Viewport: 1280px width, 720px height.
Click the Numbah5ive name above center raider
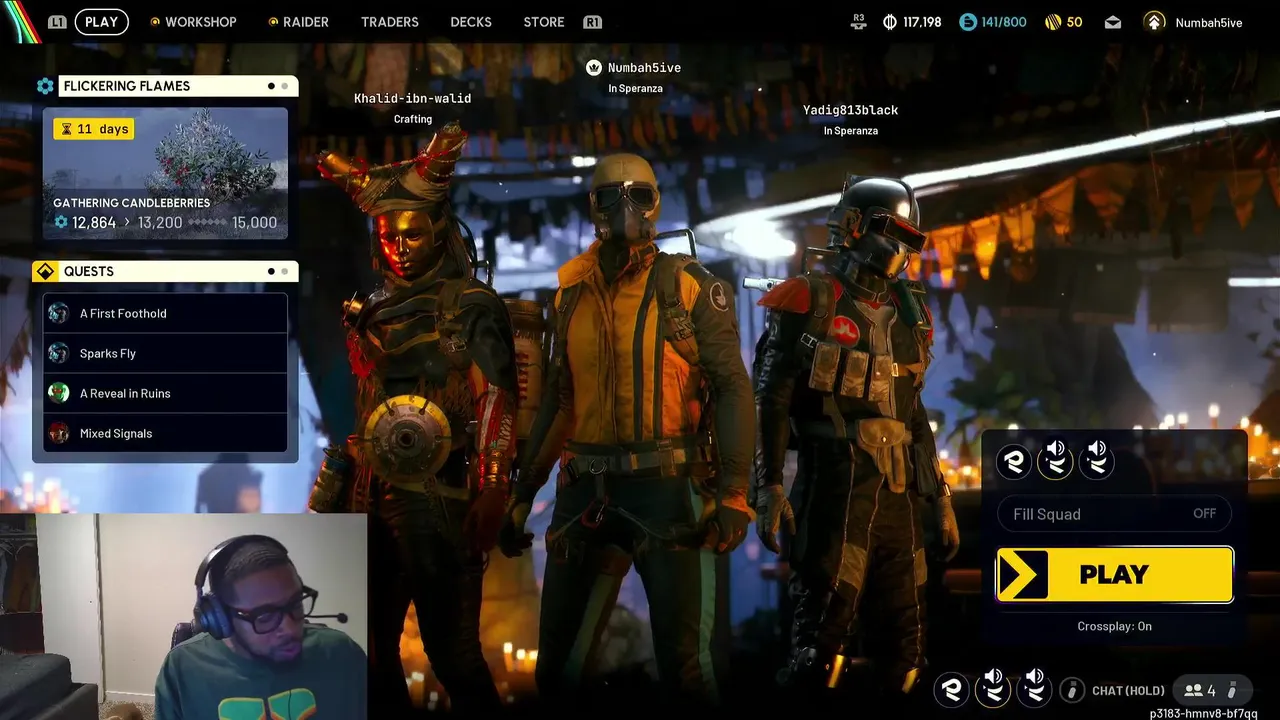(644, 68)
